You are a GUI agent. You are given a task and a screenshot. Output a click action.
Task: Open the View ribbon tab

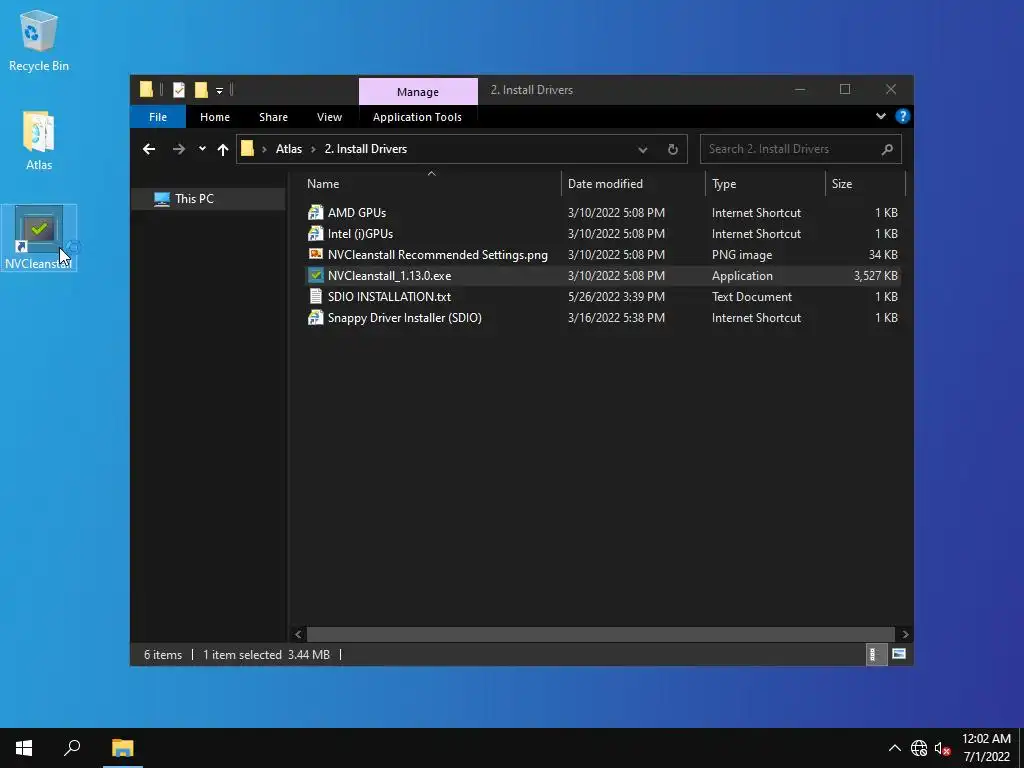coord(329,117)
